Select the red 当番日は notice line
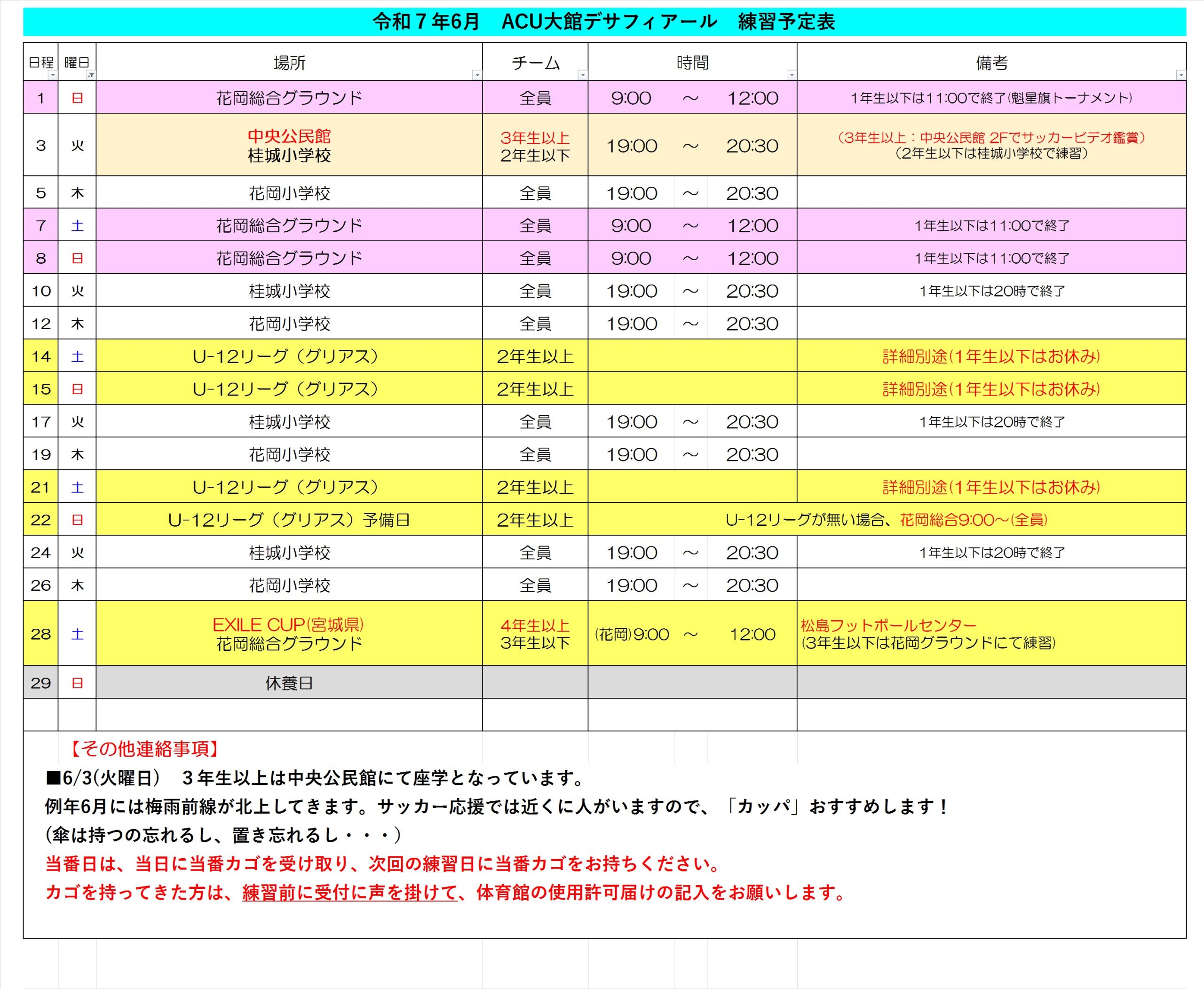This screenshot has width=1204, height=989. click(383, 863)
